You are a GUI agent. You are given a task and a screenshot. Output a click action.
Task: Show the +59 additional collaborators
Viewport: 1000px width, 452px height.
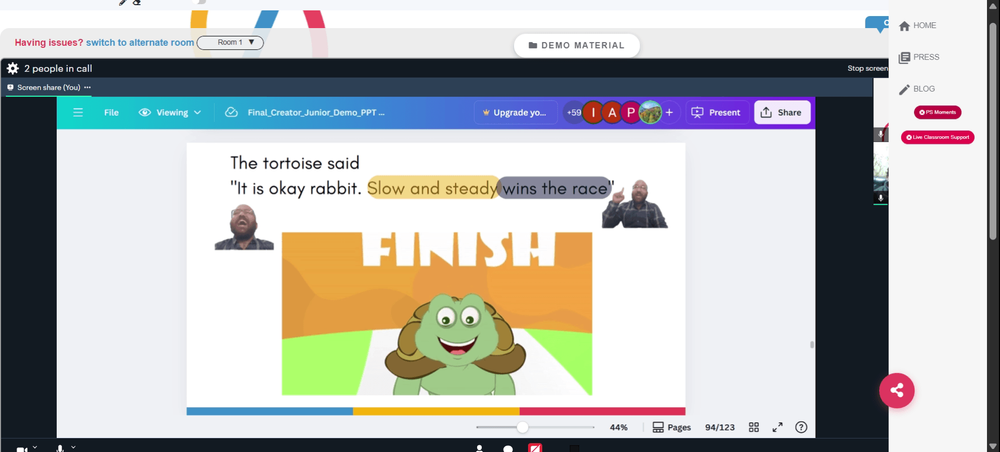[573, 112]
